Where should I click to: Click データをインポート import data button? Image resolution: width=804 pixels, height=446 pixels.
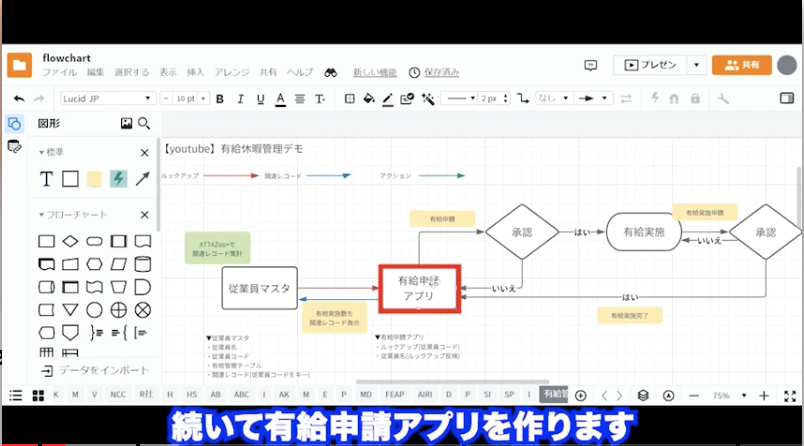coord(95,370)
